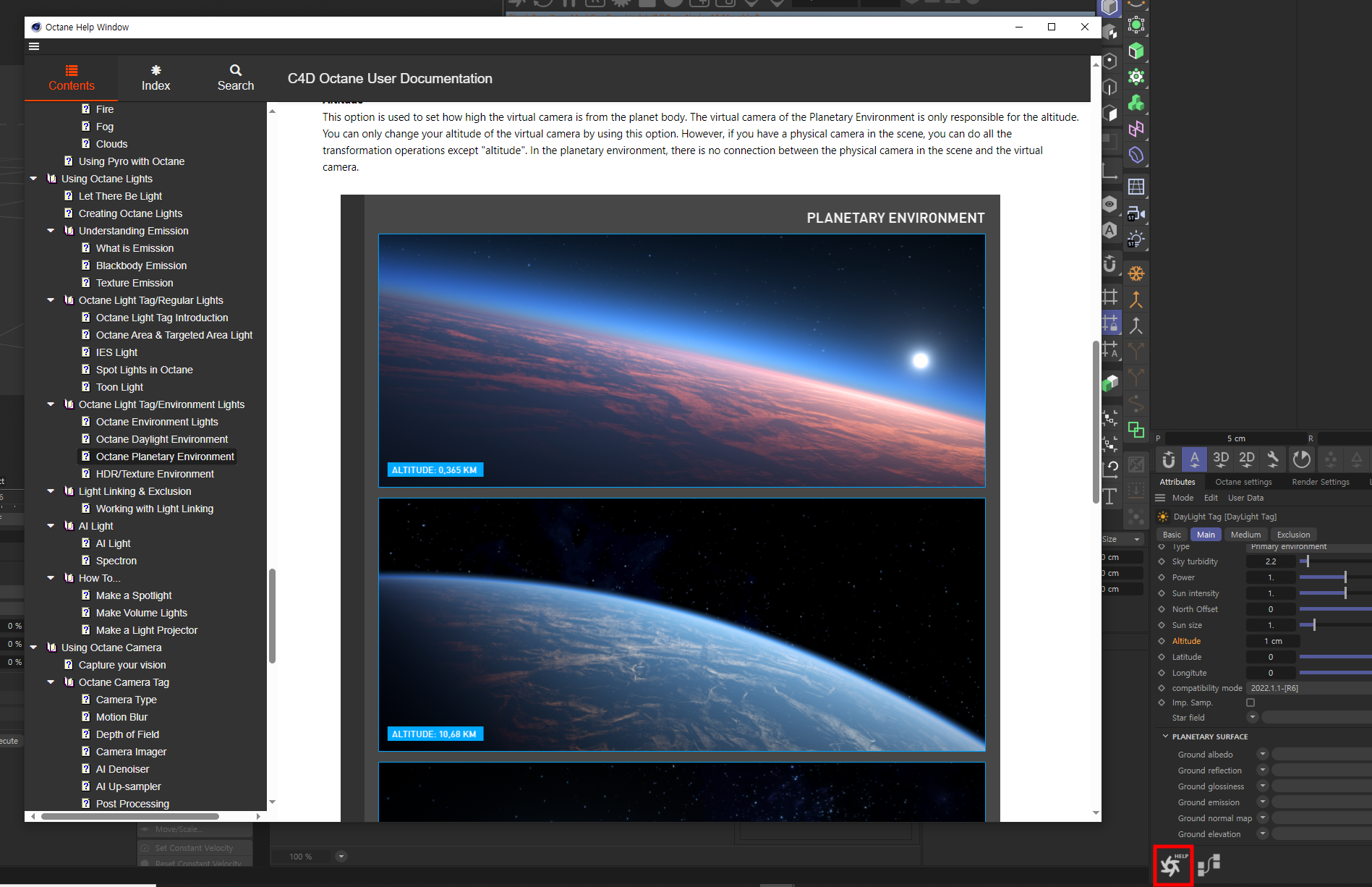Open the Mode menu in Attributes
This screenshot has height=887, width=1372.
1183,498
